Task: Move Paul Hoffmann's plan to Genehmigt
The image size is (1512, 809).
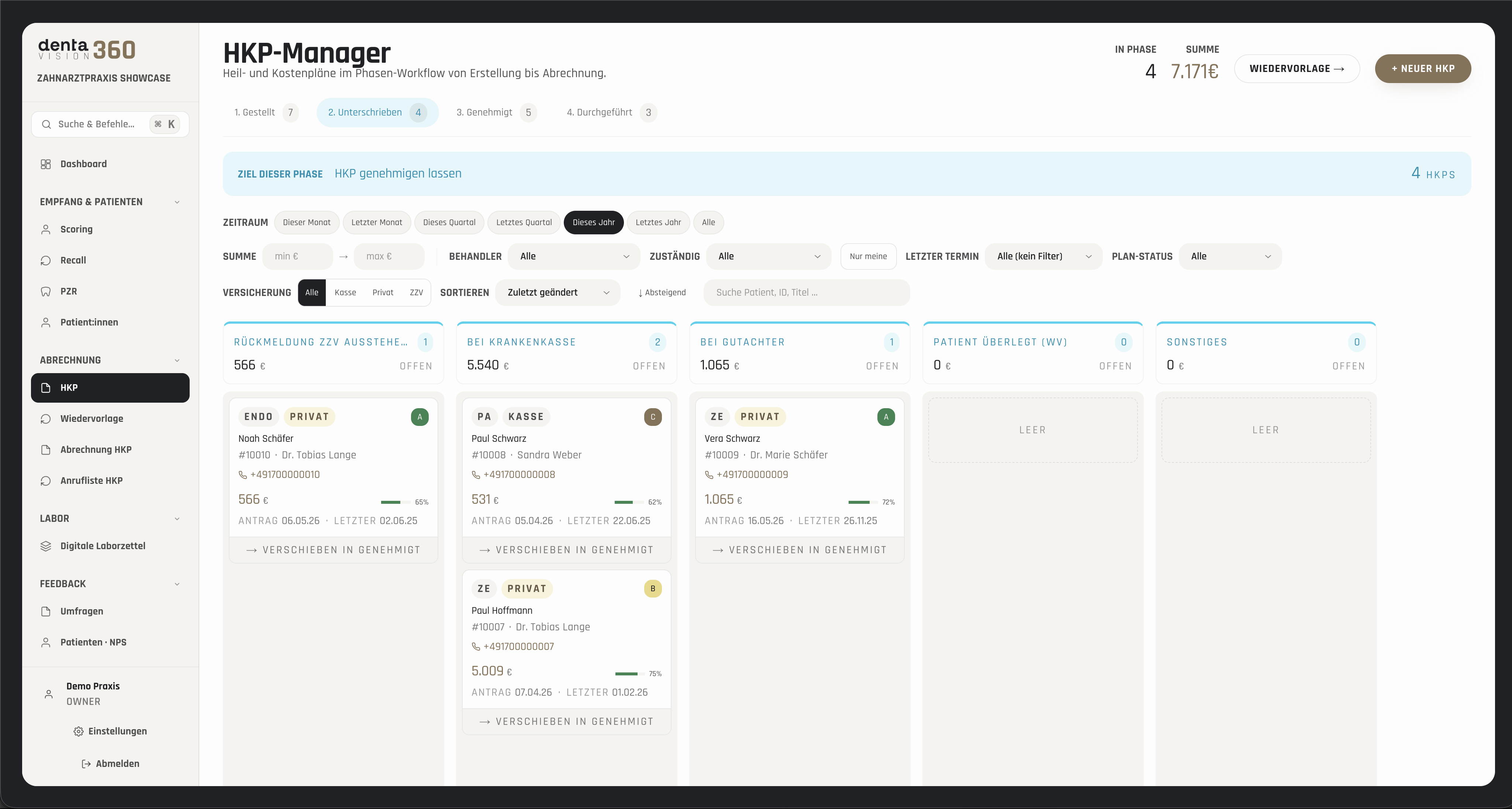Action: (x=566, y=722)
